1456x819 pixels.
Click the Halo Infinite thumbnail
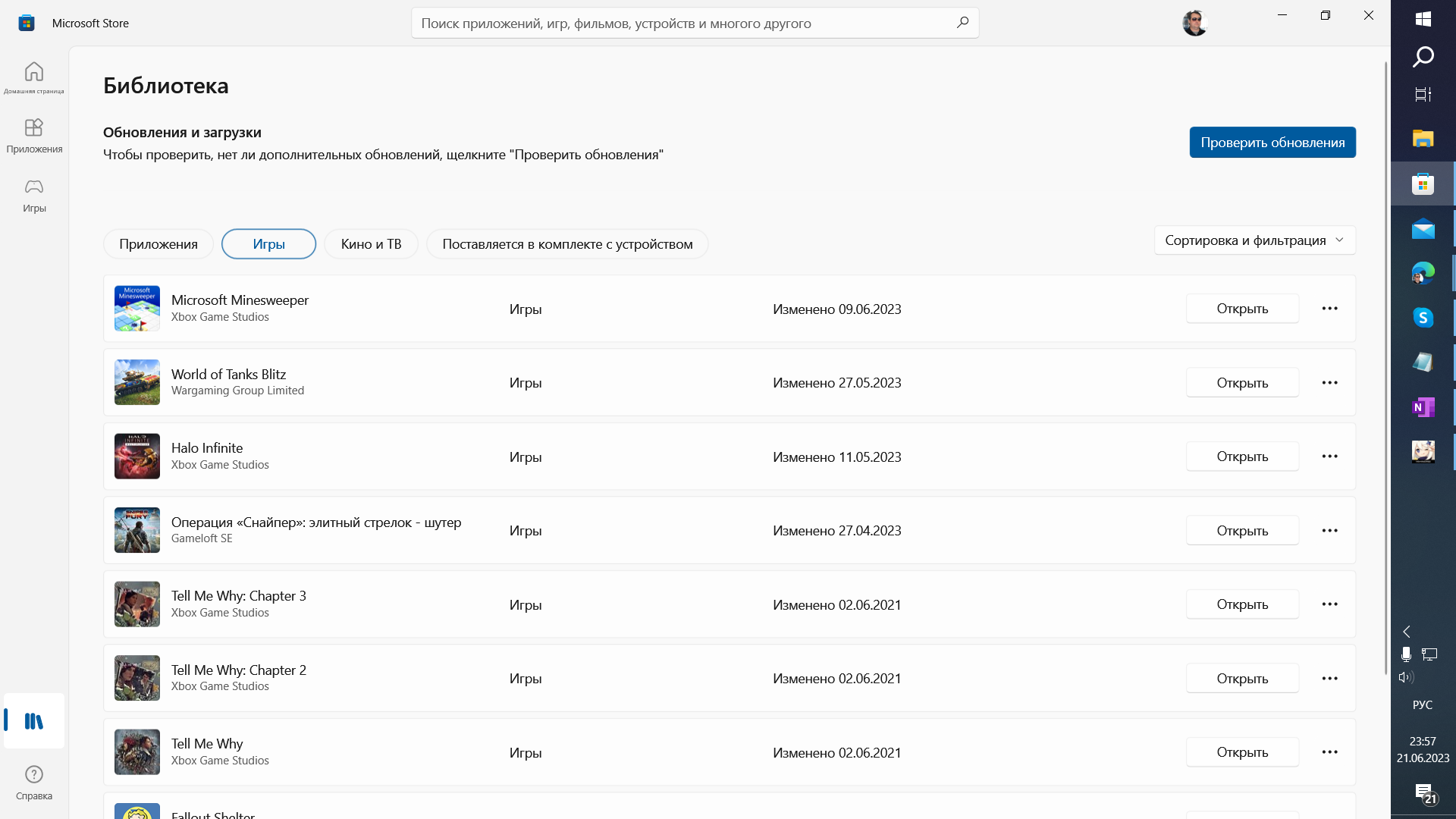coord(137,457)
